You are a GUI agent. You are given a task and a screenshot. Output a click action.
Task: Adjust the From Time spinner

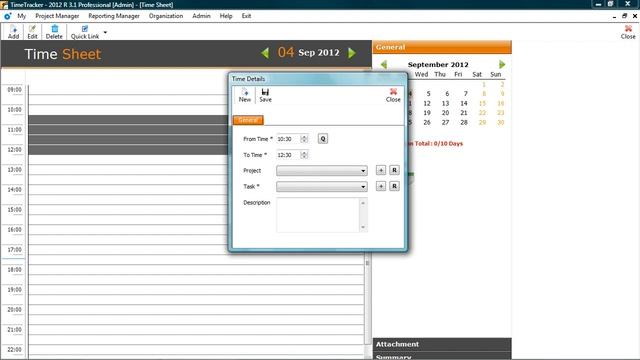(304, 139)
